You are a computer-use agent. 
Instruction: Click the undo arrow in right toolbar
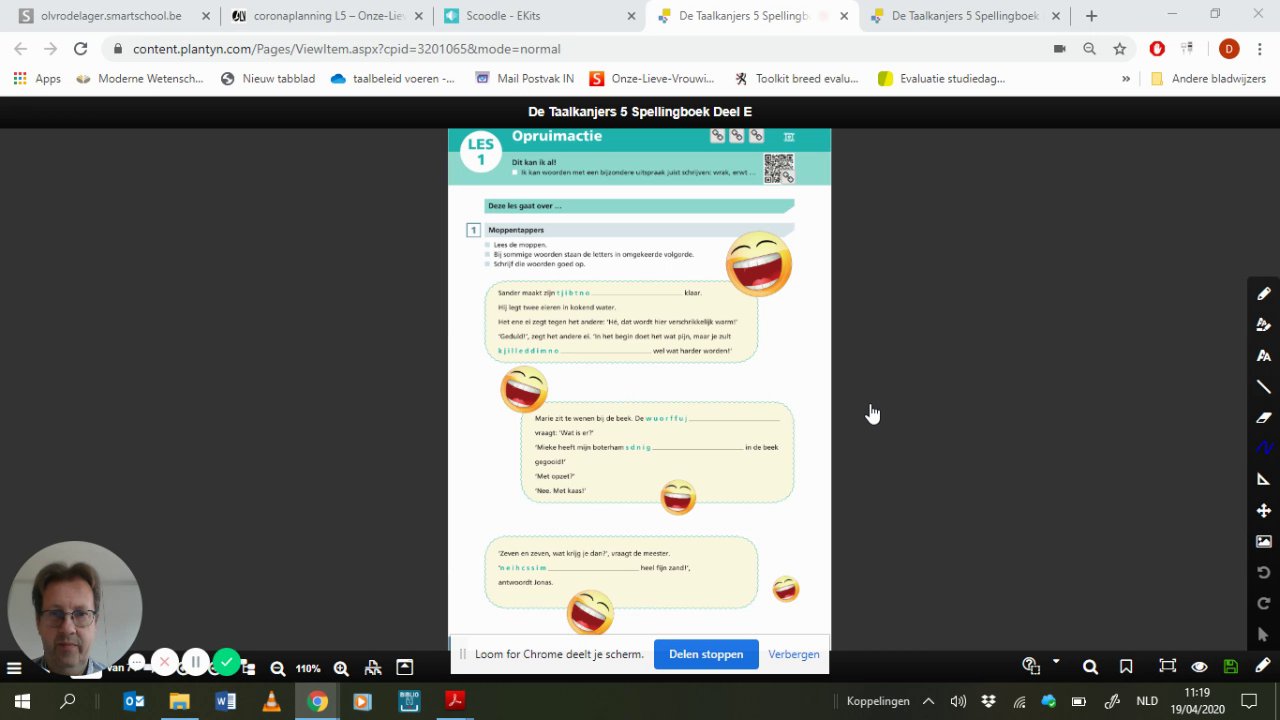click(x=1264, y=572)
